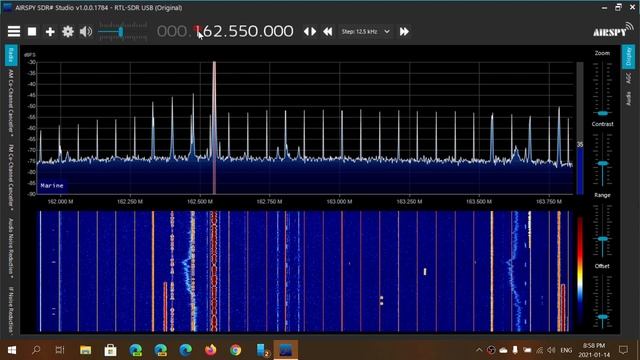Open the first Edge icon next to the Store
The width and height of the screenshot is (640, 360).
click(x=136, y=350)
